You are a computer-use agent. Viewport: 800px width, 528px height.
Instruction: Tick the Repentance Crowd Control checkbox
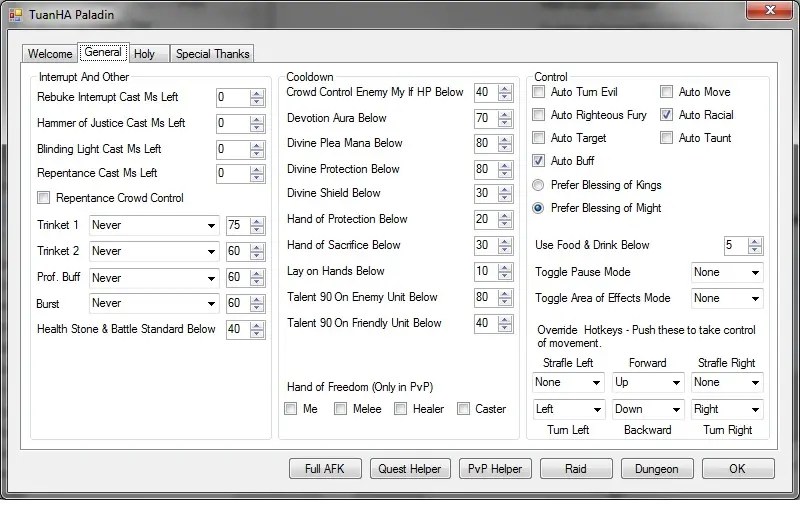[43, 198]
